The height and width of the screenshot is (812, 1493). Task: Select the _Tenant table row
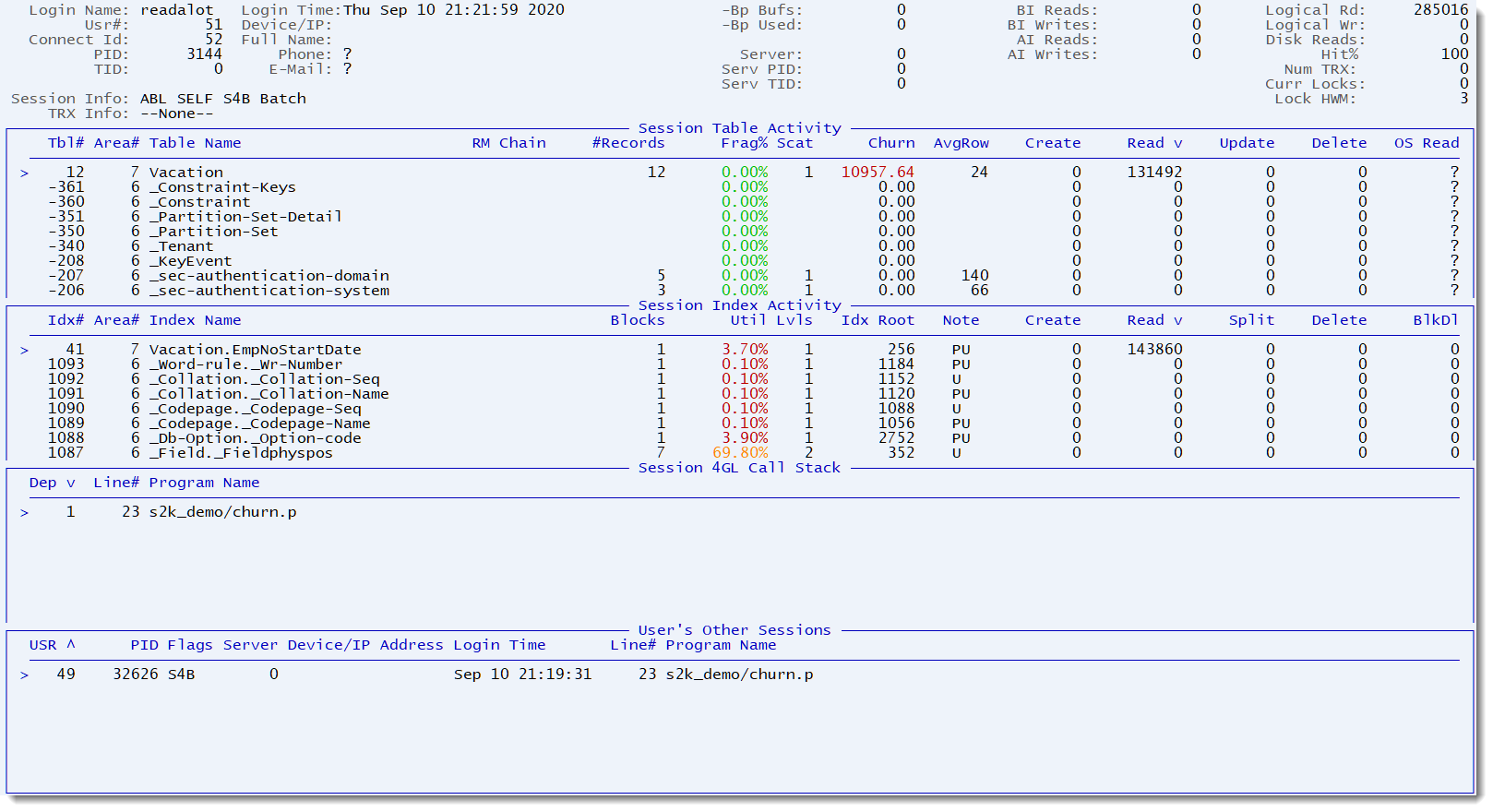tap(185, 246)
